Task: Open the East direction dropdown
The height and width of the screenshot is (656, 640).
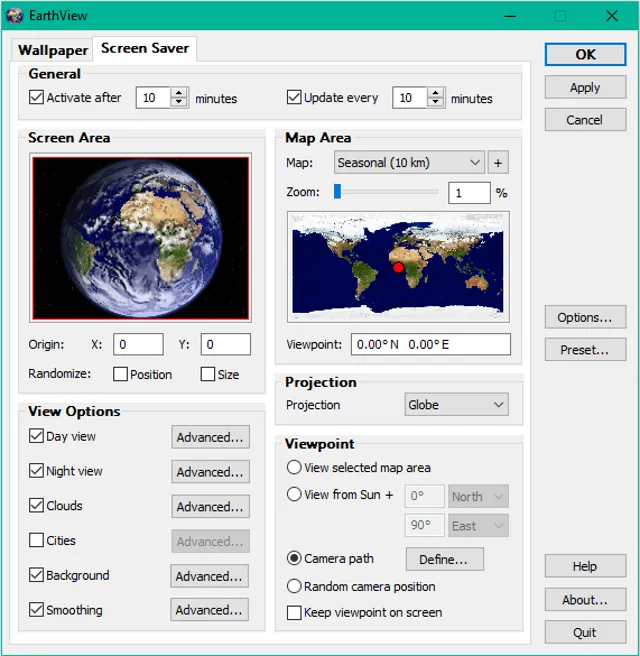Action: click(478, 525)
